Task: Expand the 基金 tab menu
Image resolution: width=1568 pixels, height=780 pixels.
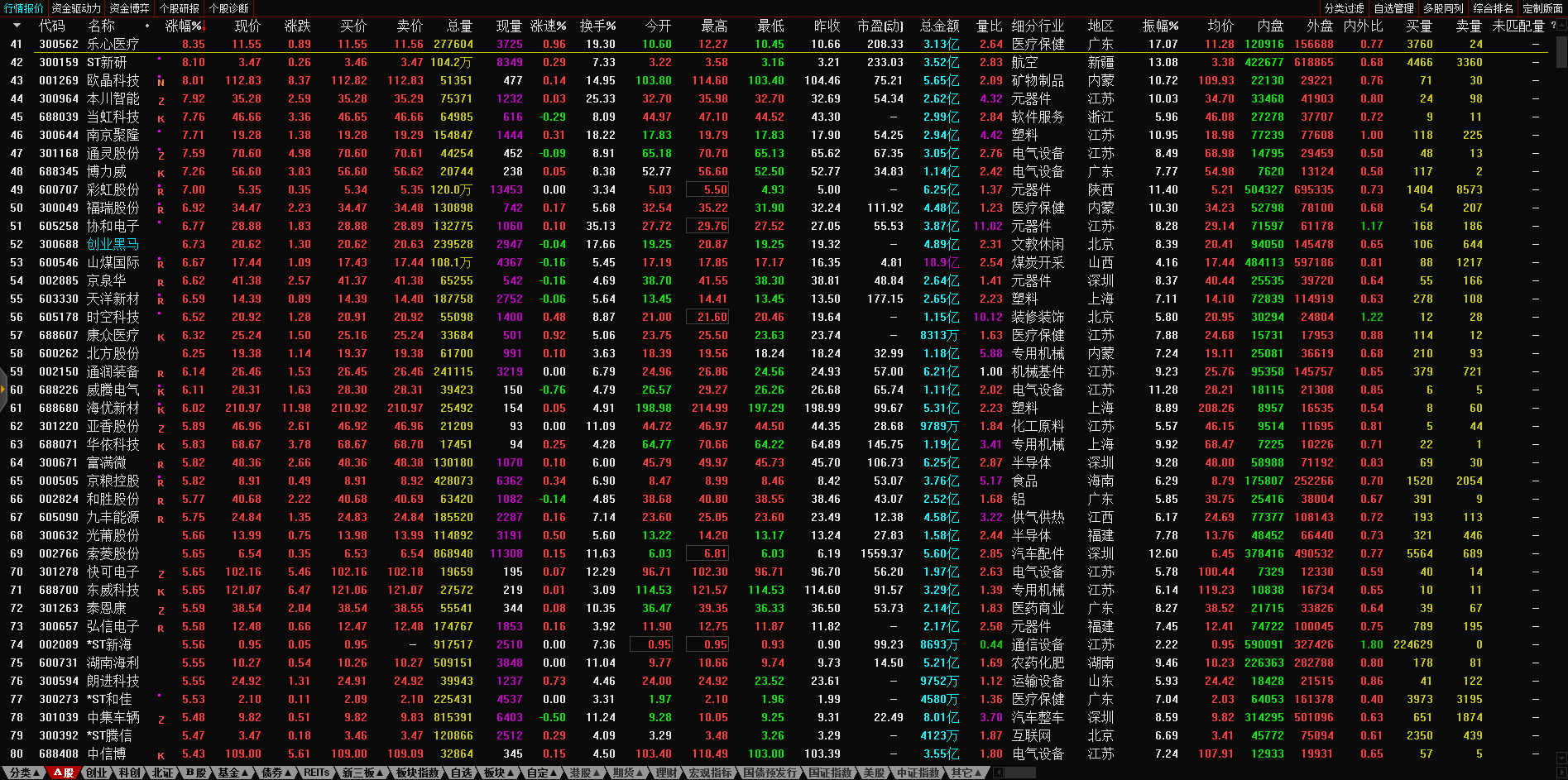Action: 233,773
